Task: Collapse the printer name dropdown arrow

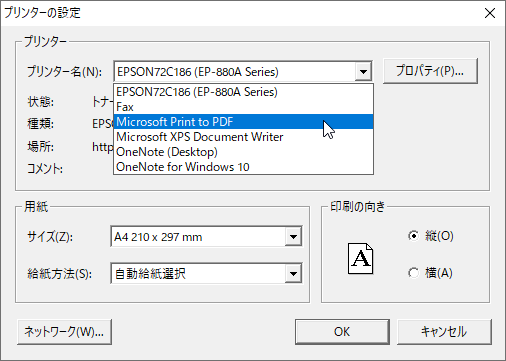Action: 363,71
